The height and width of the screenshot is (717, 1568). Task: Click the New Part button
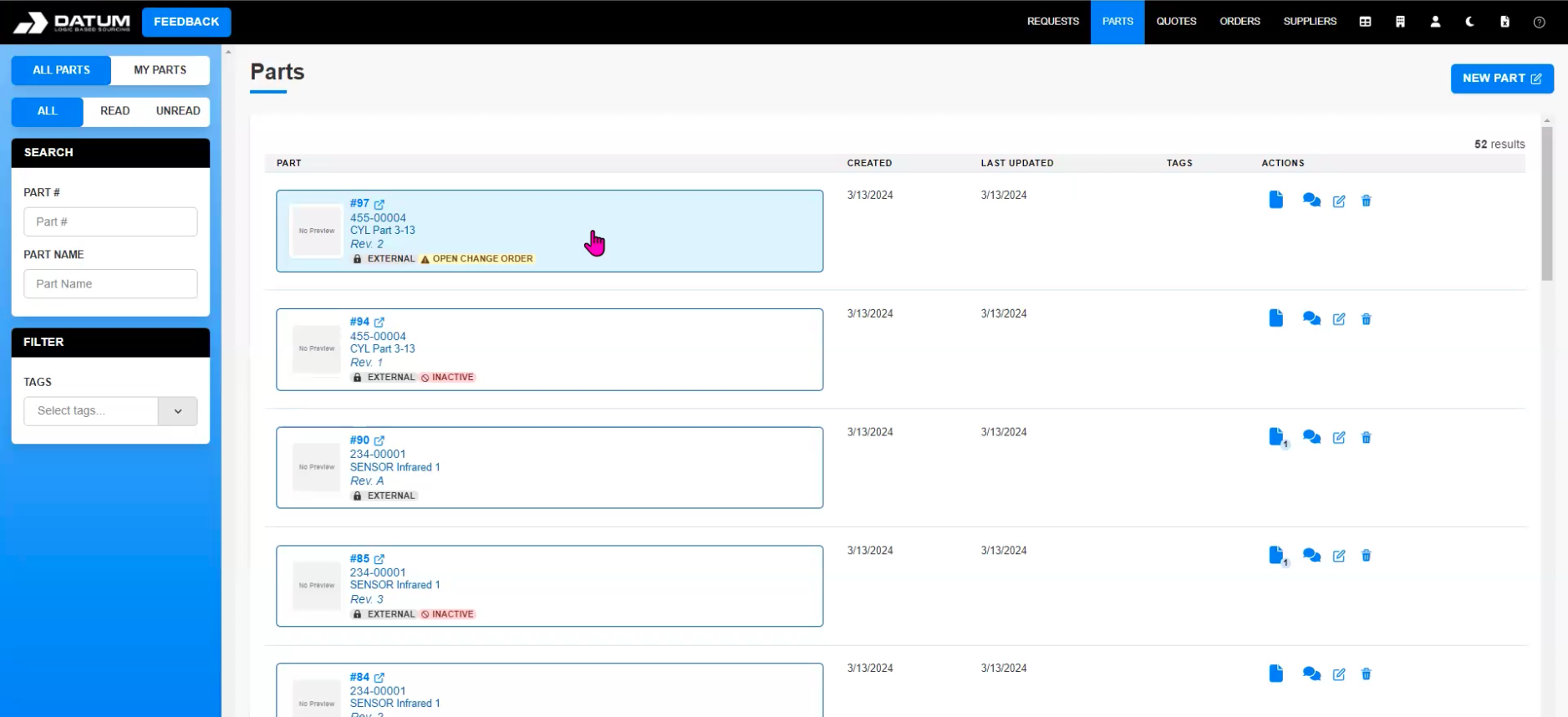1501,79
